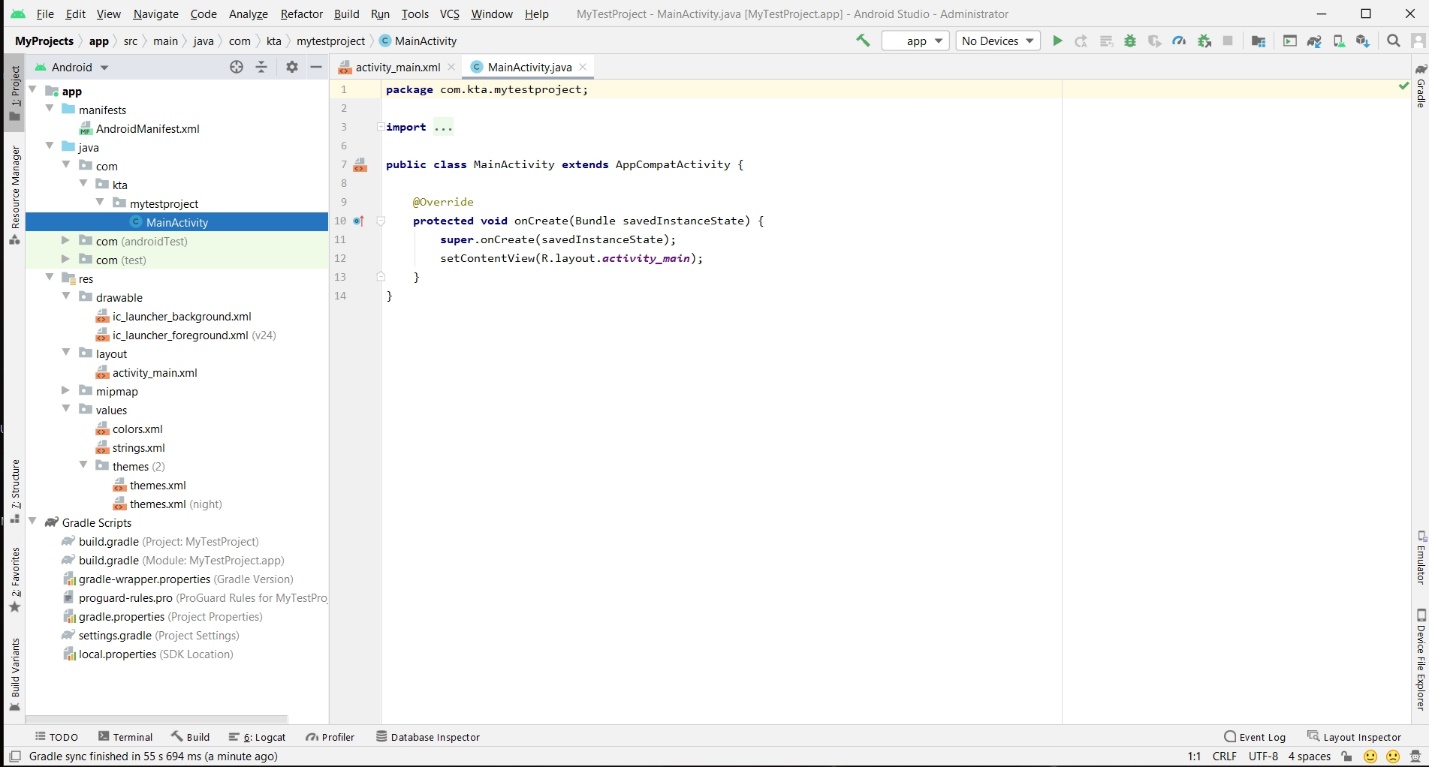Screen dimensions: 1429x767
Task: Click the Make Project hammer icon
Action: (x=863, y=41)
